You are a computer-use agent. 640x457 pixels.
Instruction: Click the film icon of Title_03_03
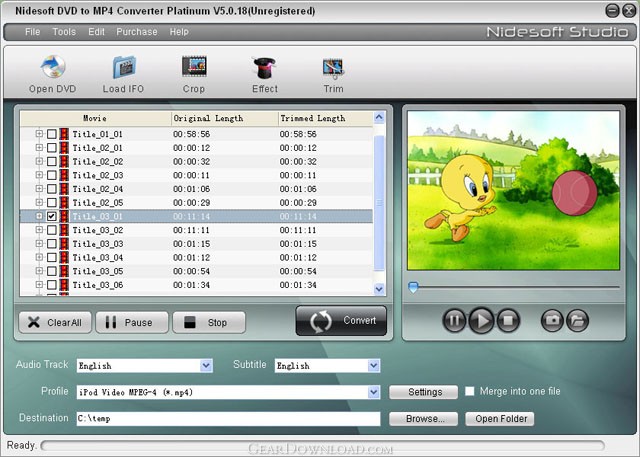(x=64, y=244)
